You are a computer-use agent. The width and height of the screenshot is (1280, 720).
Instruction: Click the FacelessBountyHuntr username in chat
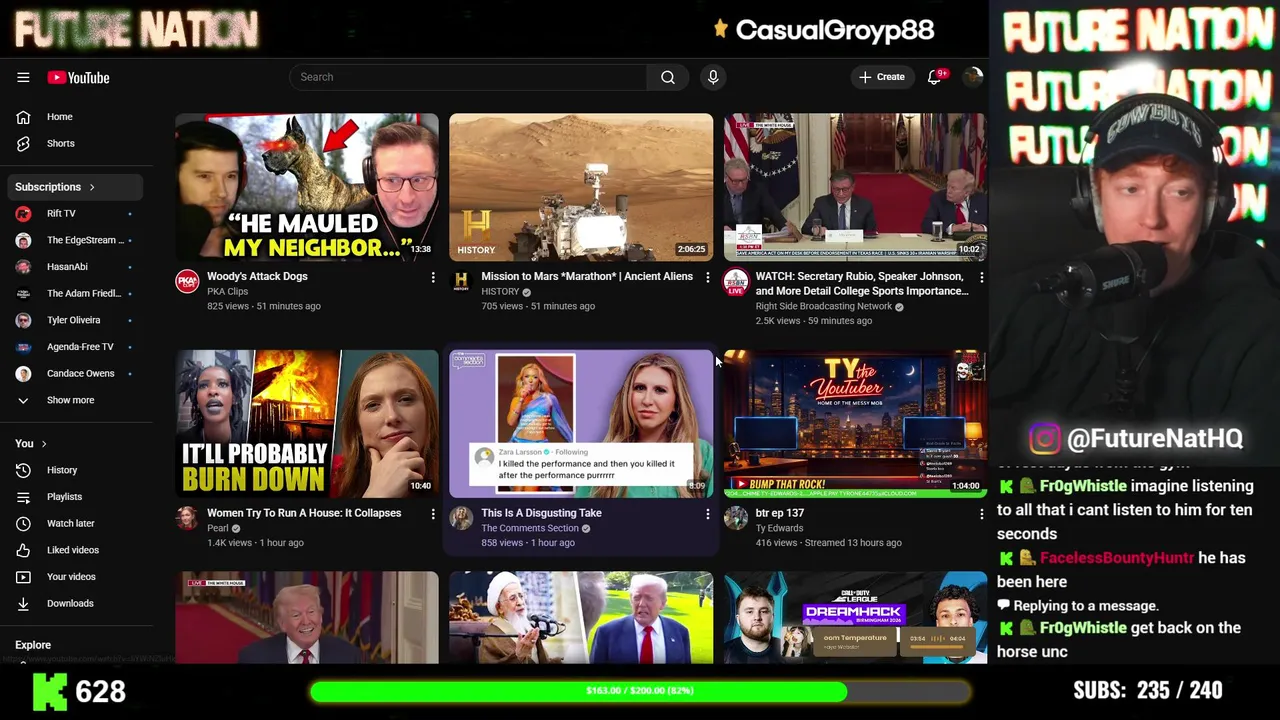point(1117,558)
